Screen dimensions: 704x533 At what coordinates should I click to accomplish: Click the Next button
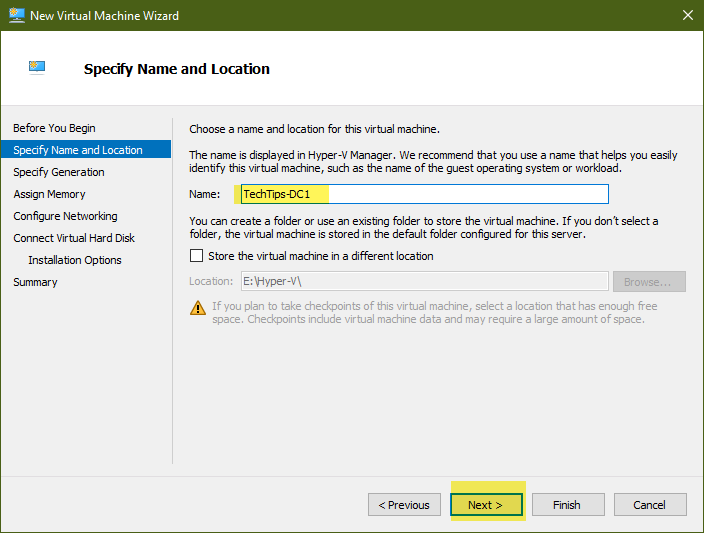pyautogui.click(x=486, y=505)
